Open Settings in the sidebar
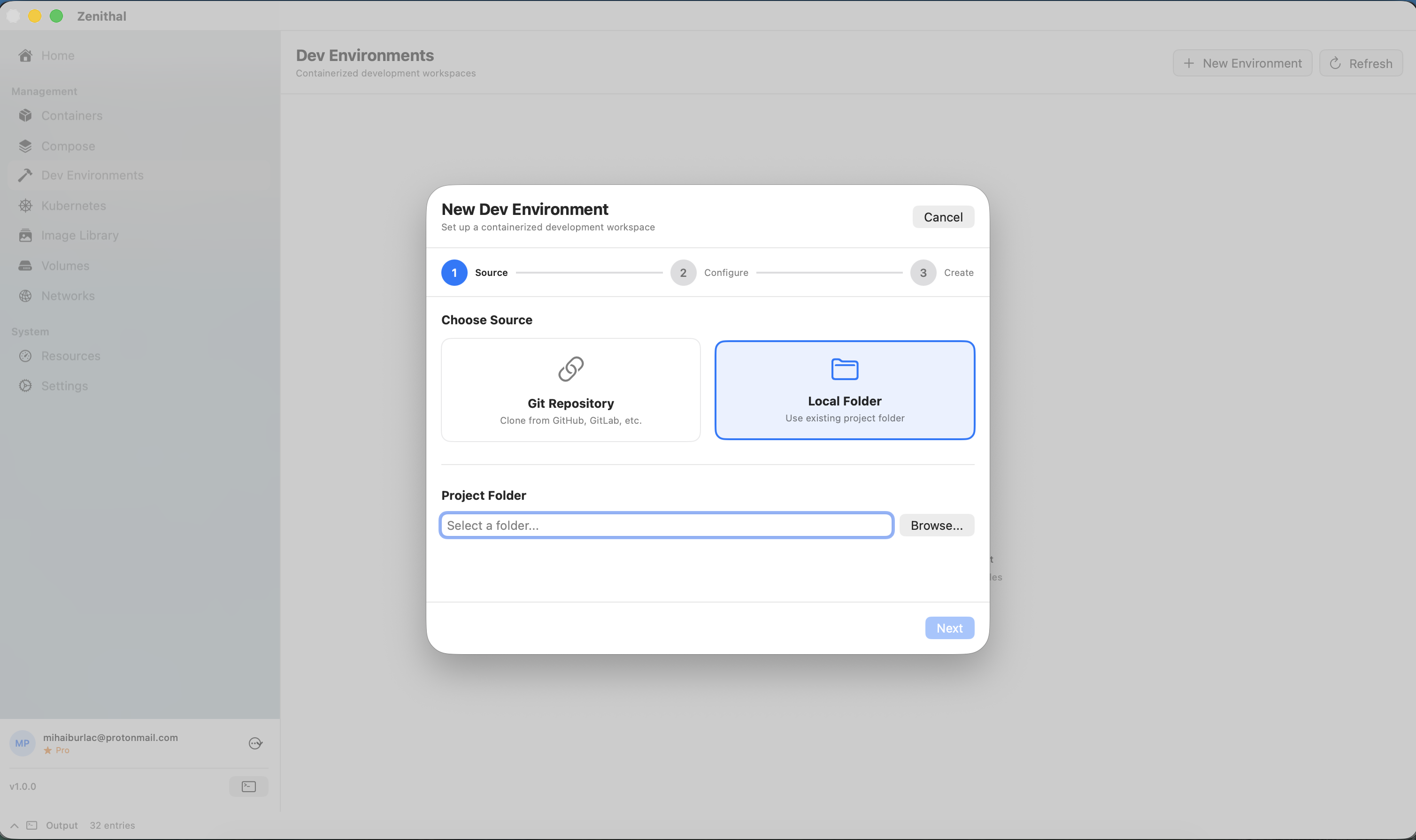Viewport: 1416px width, 840px height. coord(64,386)
